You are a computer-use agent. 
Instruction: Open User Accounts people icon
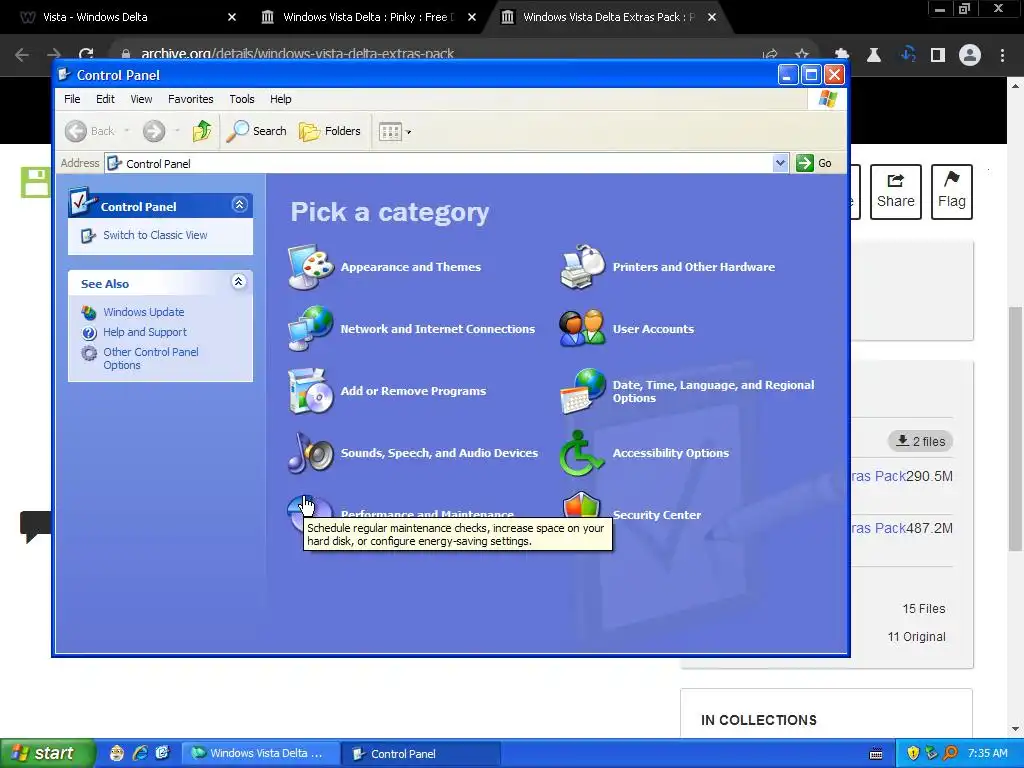point(583,328)
